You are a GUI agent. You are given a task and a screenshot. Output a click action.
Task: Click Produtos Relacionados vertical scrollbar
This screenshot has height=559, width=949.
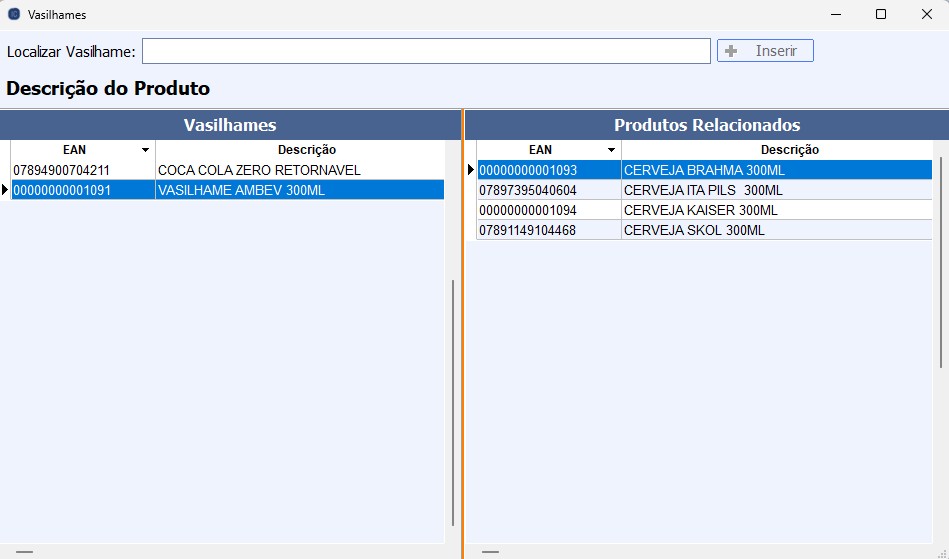tap(941, 261)
